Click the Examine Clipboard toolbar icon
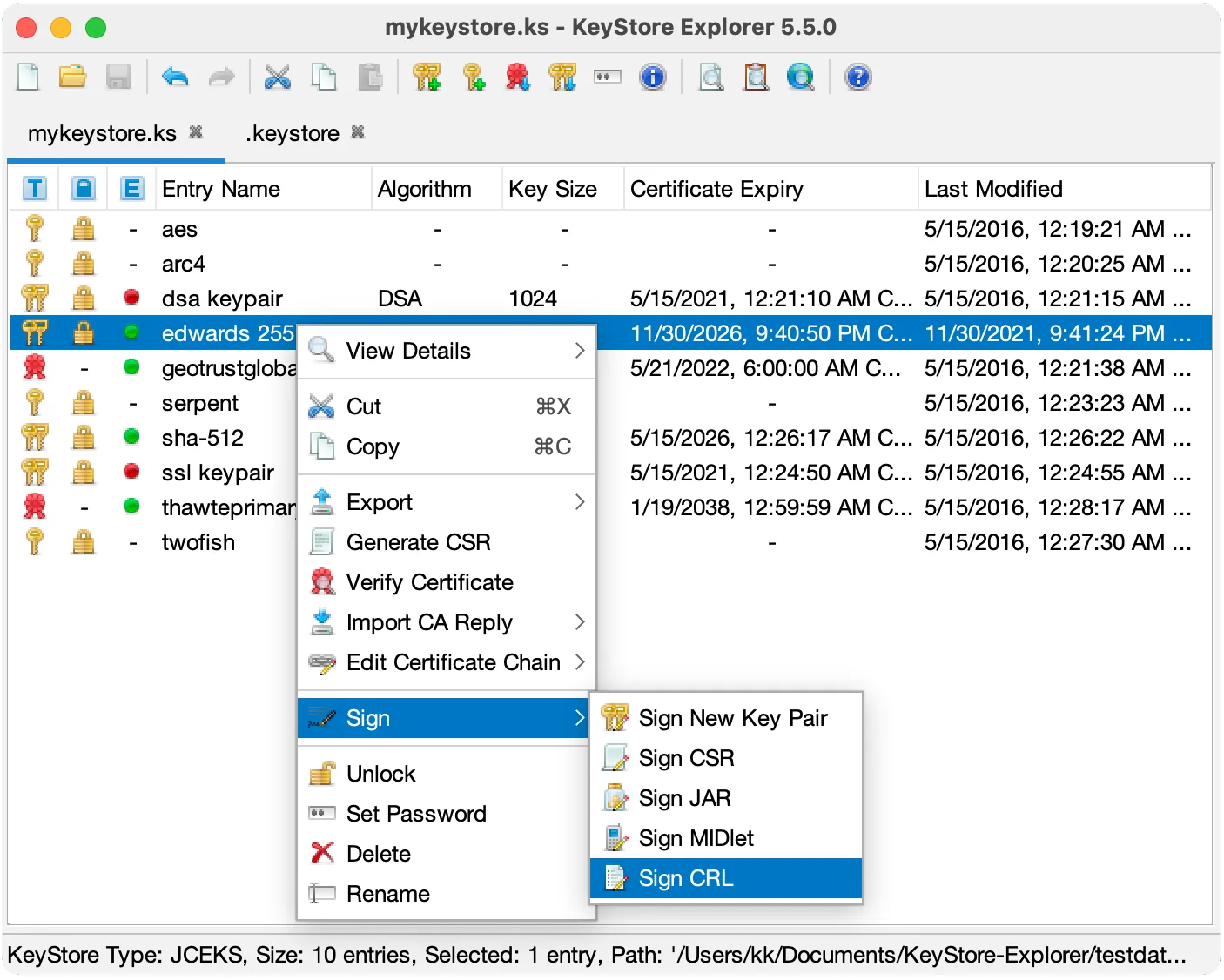The width and height of the screenshot is (1224, 980). 757,77
